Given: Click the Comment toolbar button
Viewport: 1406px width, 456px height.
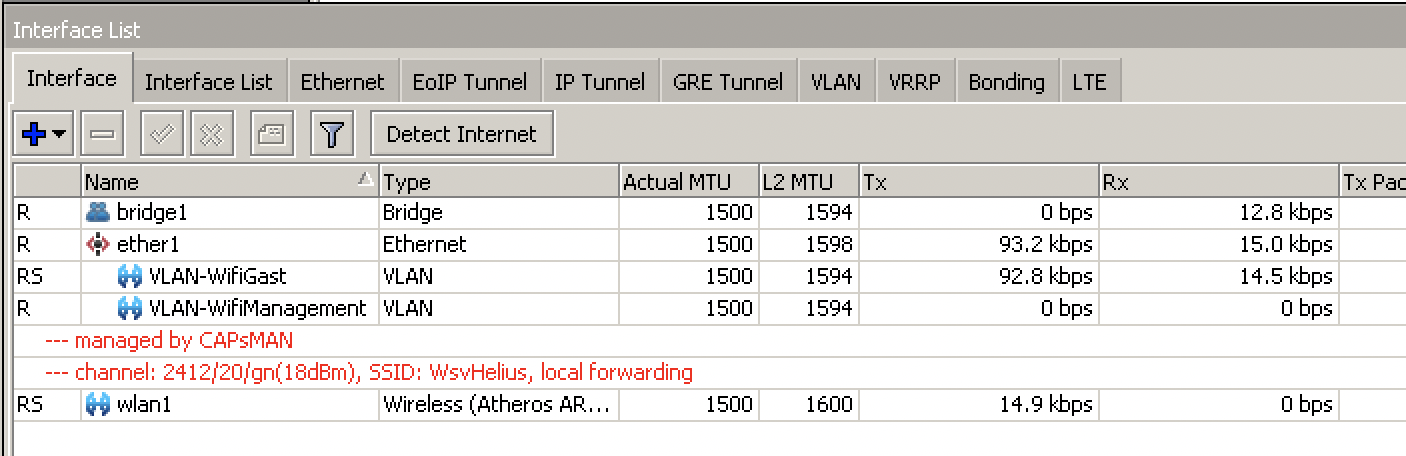Looking at the screenshot, I should point(271,134).
